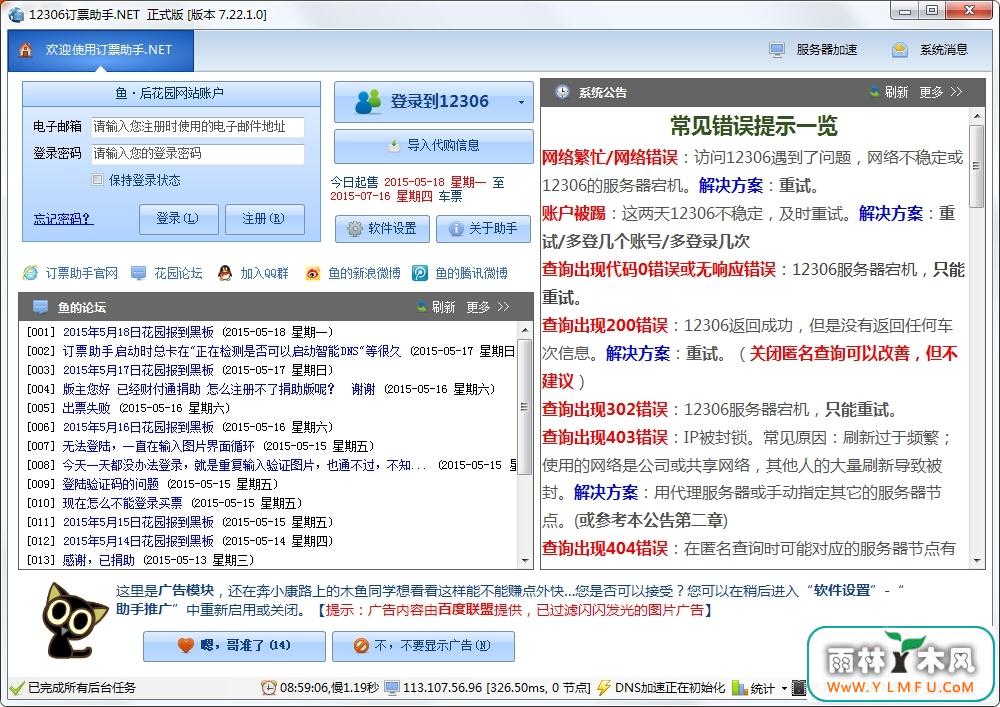Click the server IP 113.107.56.96 status entry
This screenshot has width=1000, height=707.
[489, 688]
